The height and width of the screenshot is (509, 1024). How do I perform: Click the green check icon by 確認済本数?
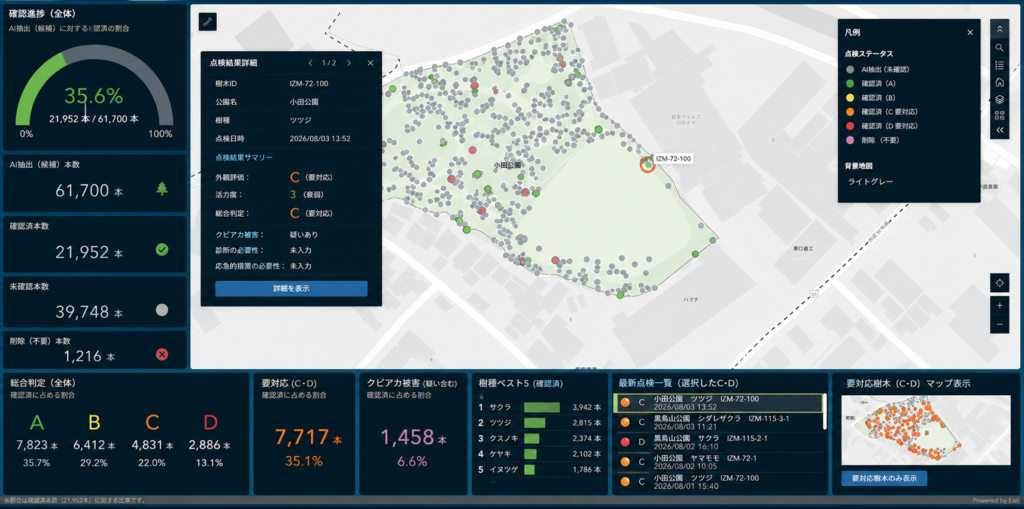[162, 249]
